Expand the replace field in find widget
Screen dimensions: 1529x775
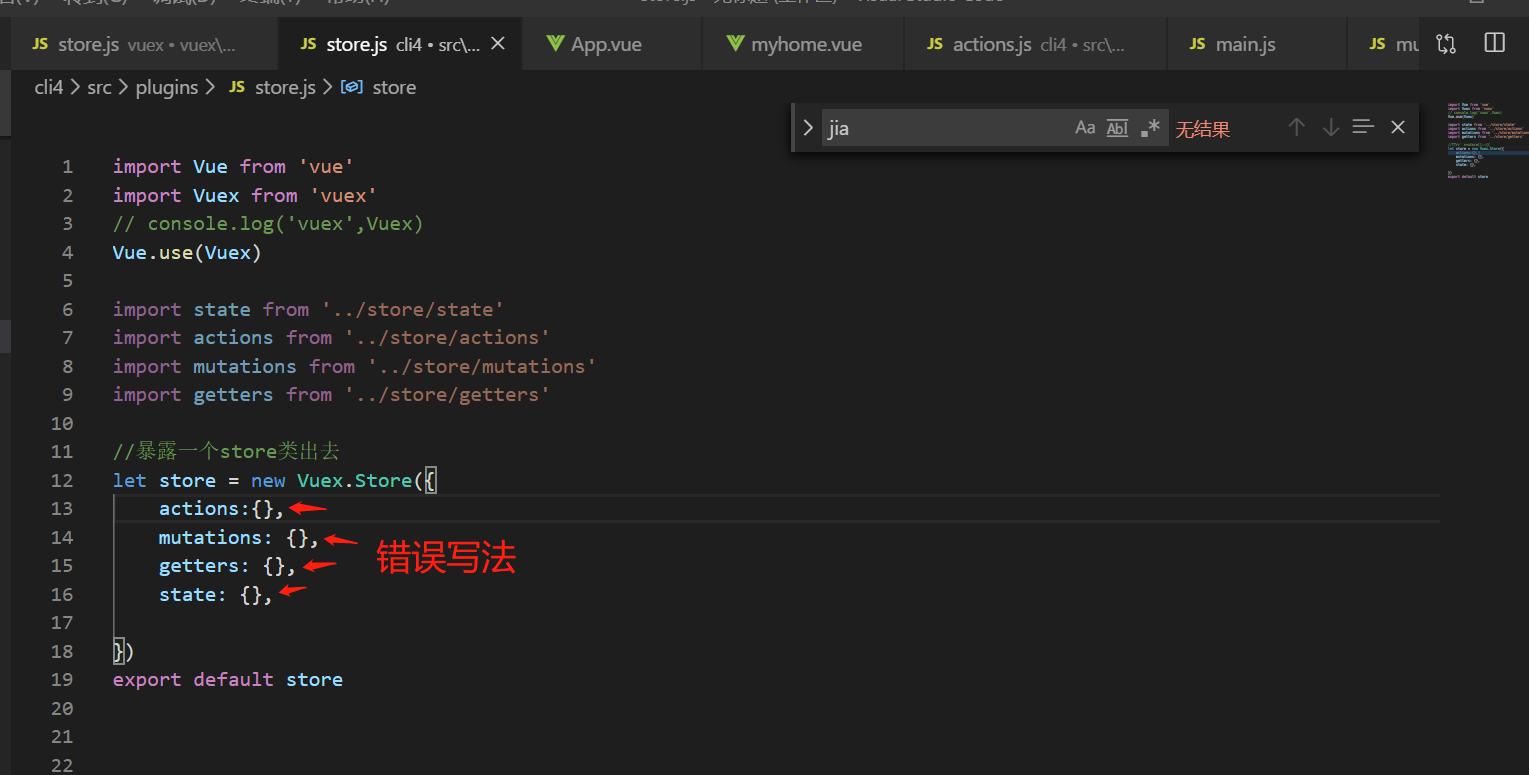coord(808,128)
